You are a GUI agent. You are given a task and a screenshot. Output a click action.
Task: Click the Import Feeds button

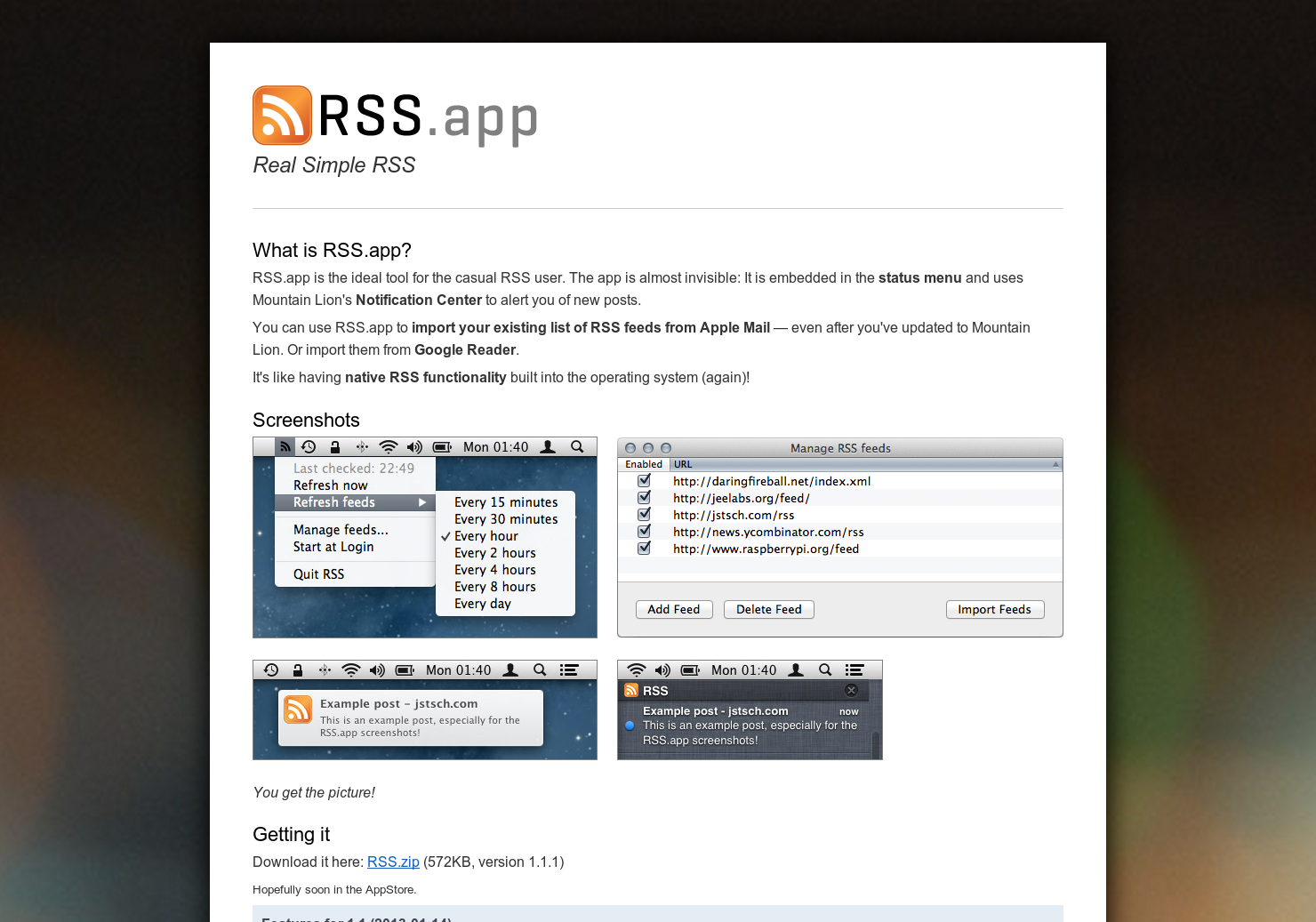995,609
